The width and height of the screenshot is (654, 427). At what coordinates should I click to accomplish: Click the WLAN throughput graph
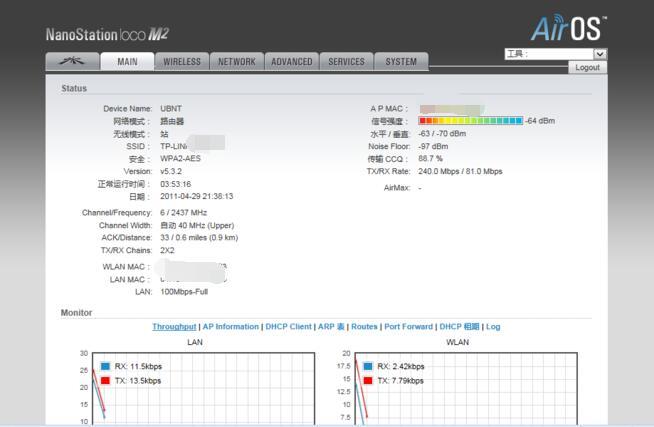(x=466, y=389)
